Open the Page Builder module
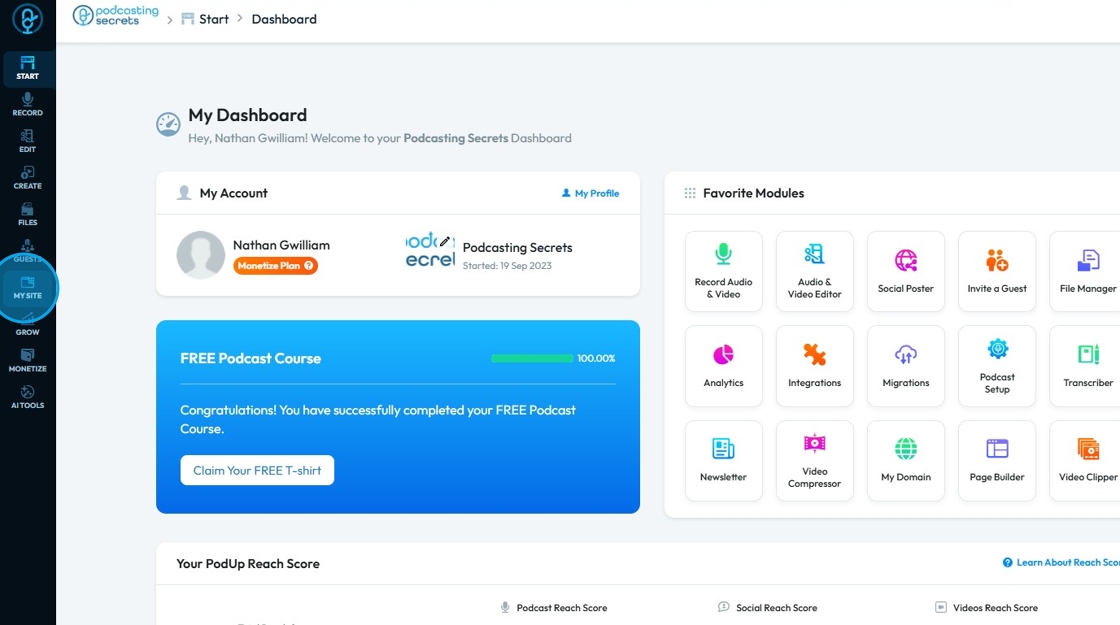 pyautogui.click(x=997, y=460)
